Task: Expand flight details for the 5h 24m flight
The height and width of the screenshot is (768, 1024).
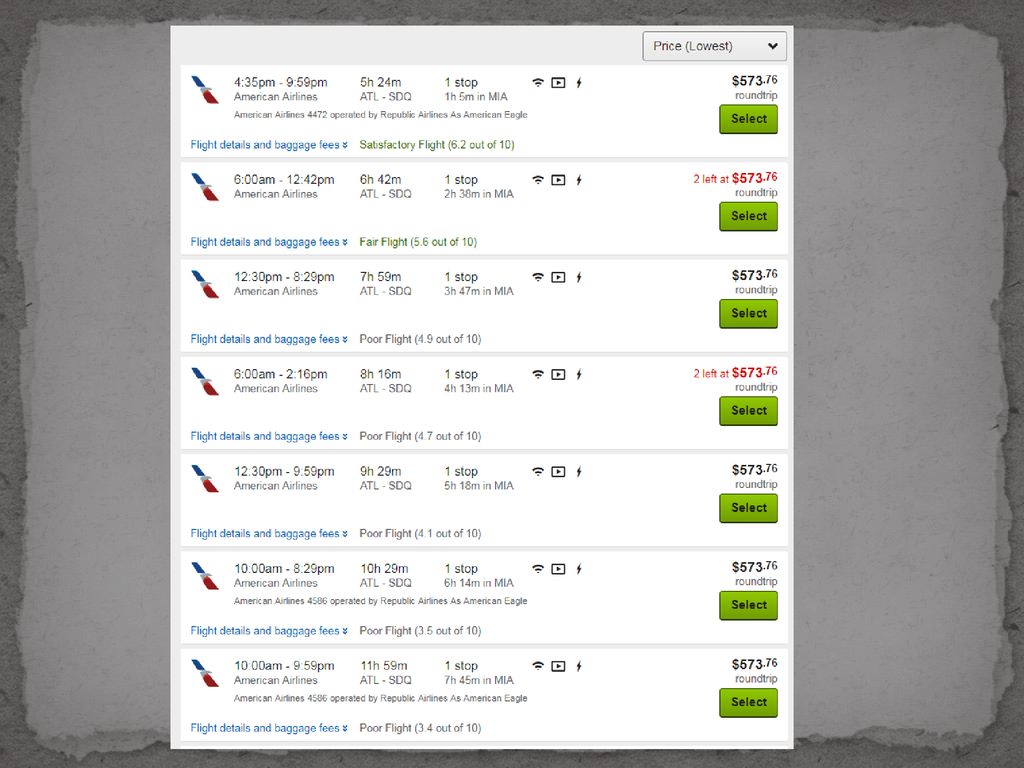Action: tap(269, 145)
